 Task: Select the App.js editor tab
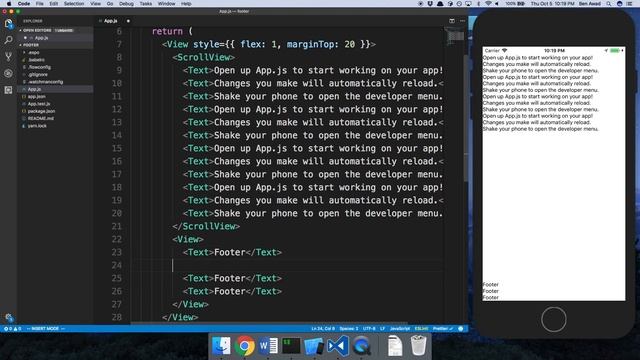(x=110, y=21)
